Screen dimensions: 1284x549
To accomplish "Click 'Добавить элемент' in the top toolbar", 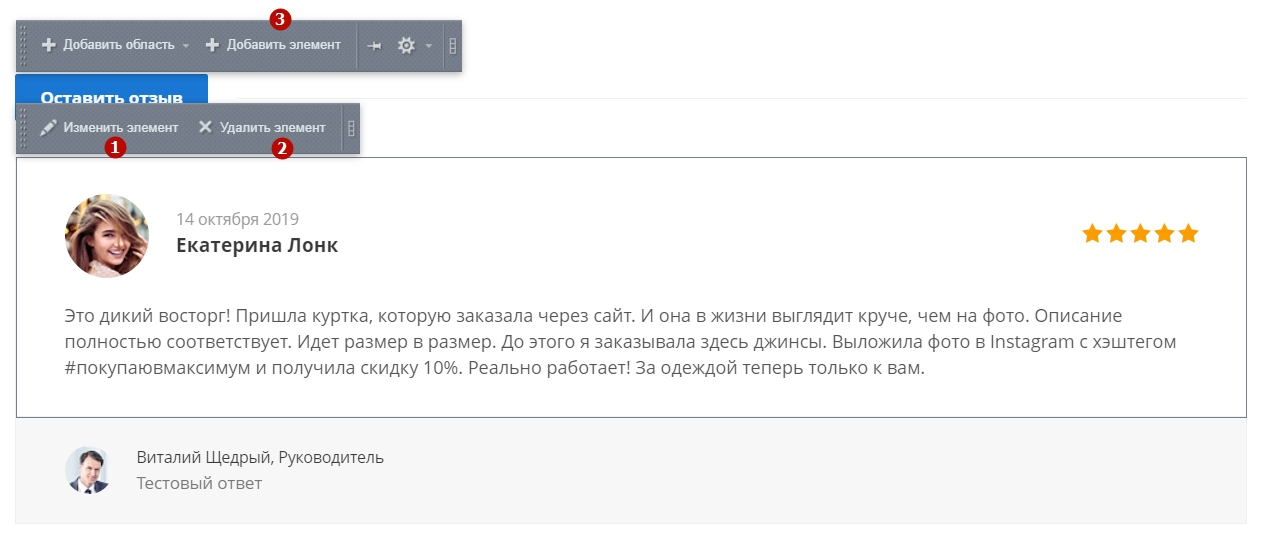I will coord(273,45).
